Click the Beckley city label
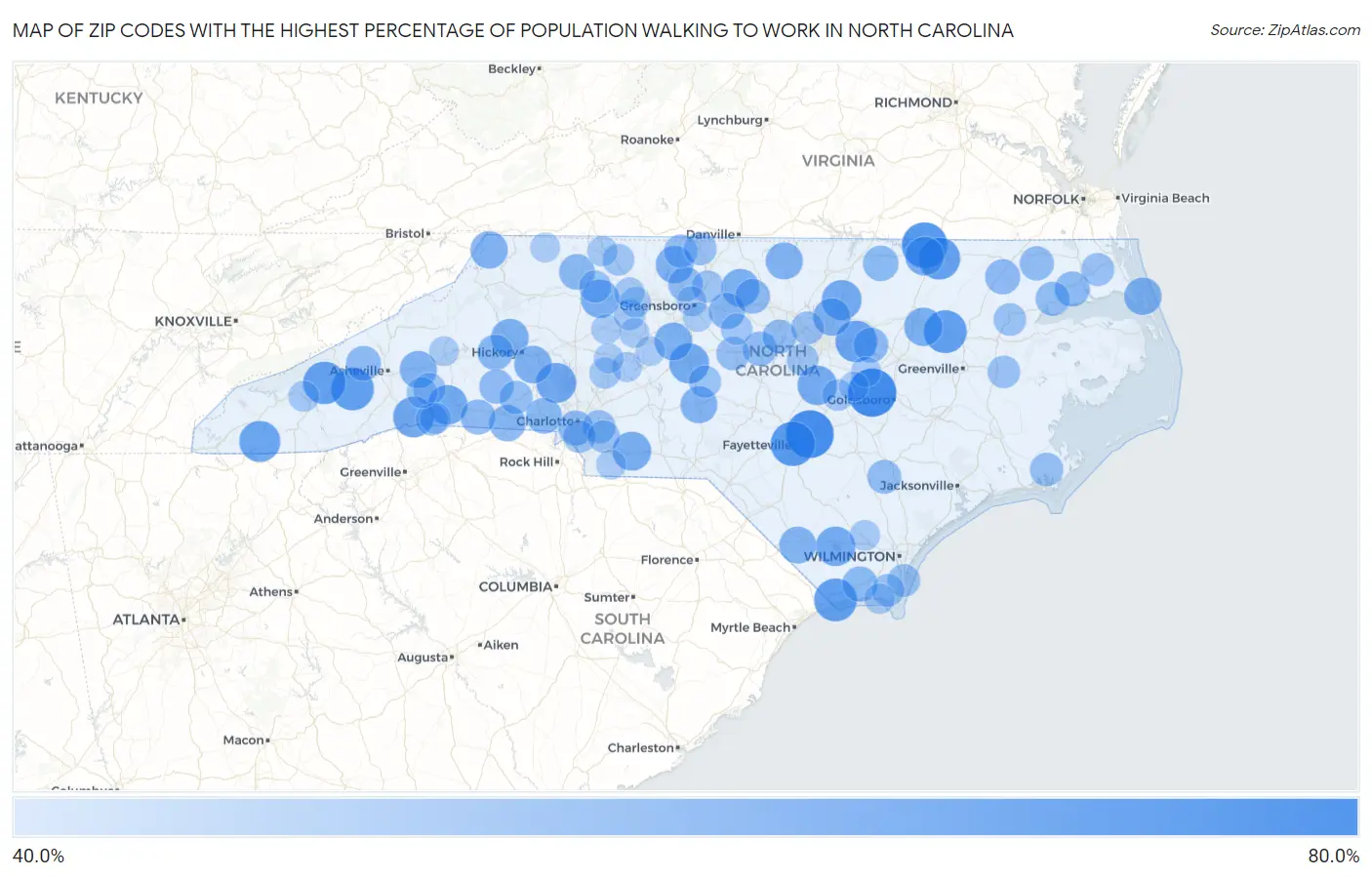Screen dimensions: 1372x877 tap(514, 69)
